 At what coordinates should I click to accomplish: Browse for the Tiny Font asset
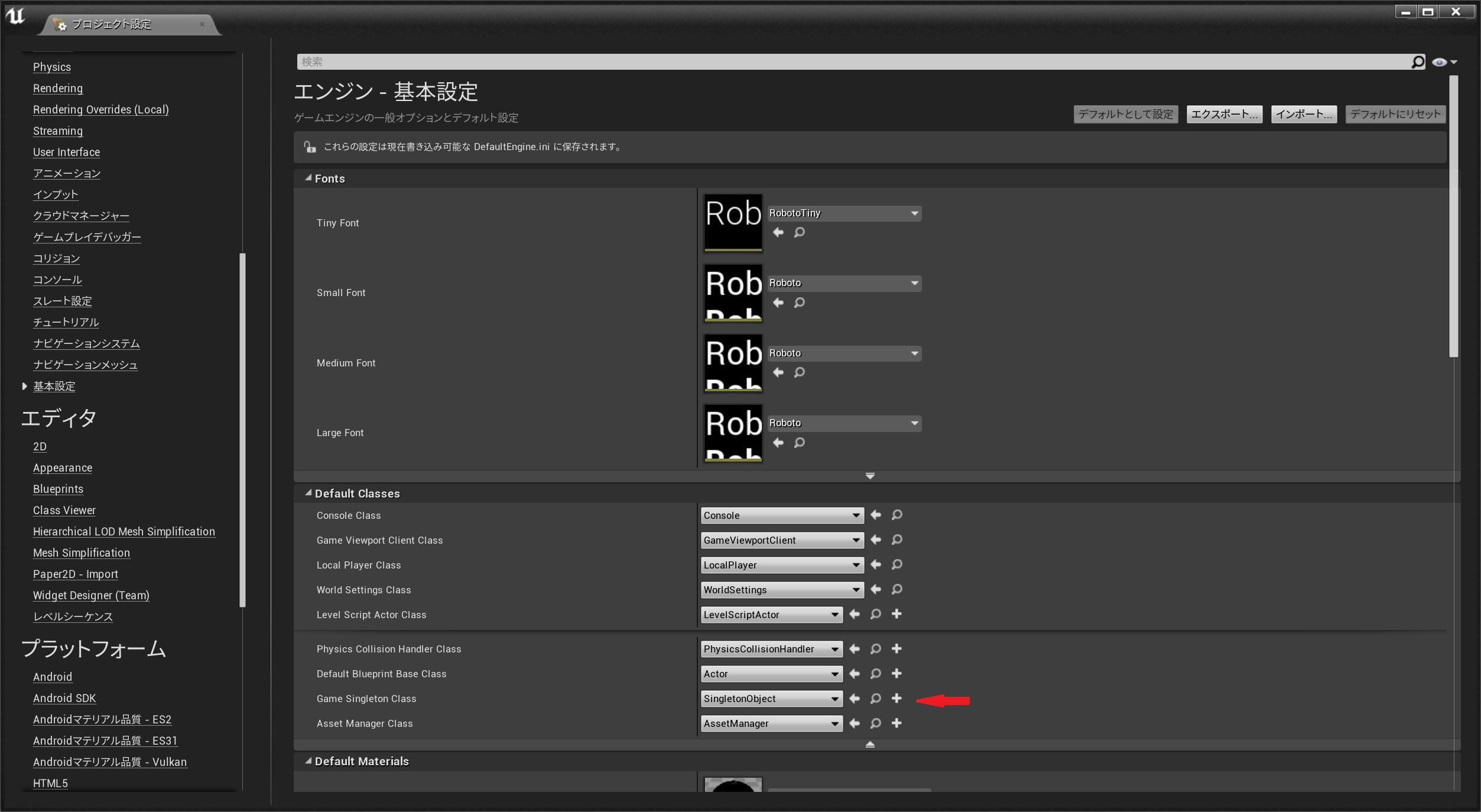[x=799, y=232]
